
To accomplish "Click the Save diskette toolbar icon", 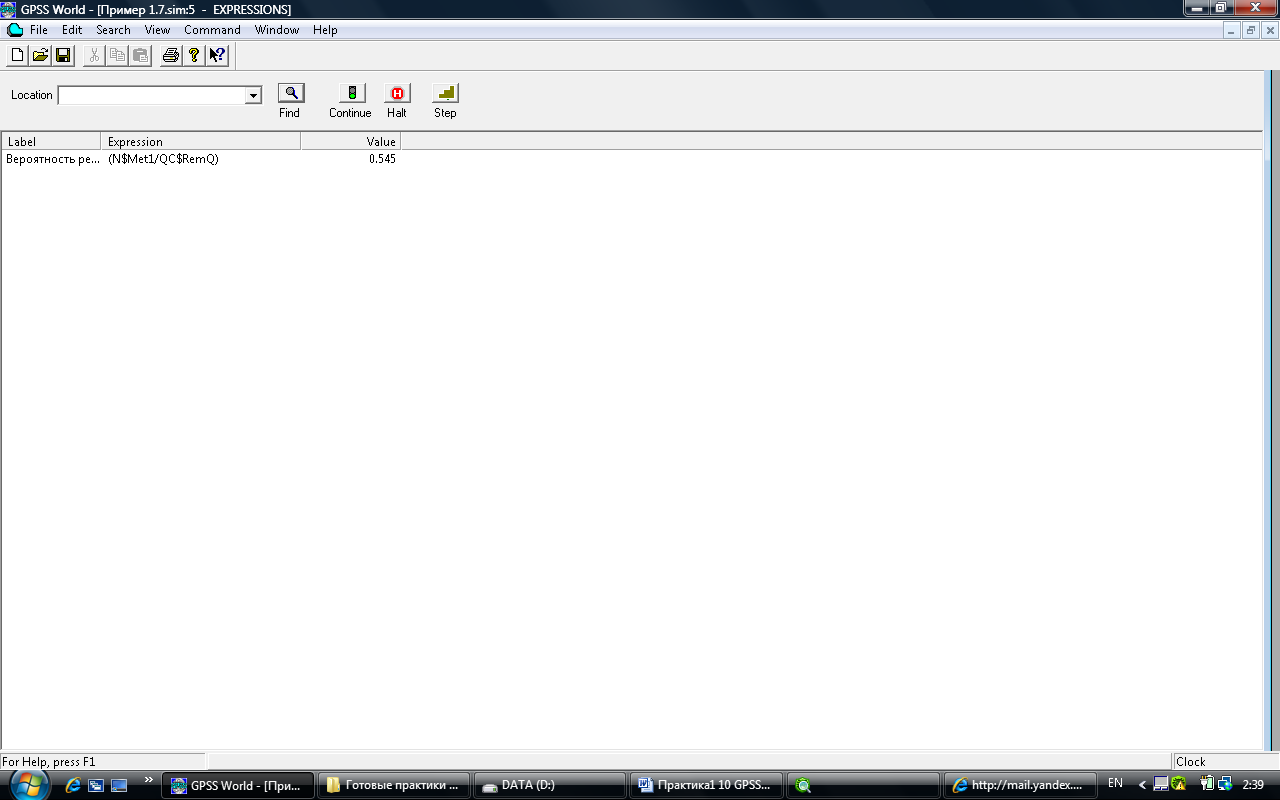I will pos(63,55).
